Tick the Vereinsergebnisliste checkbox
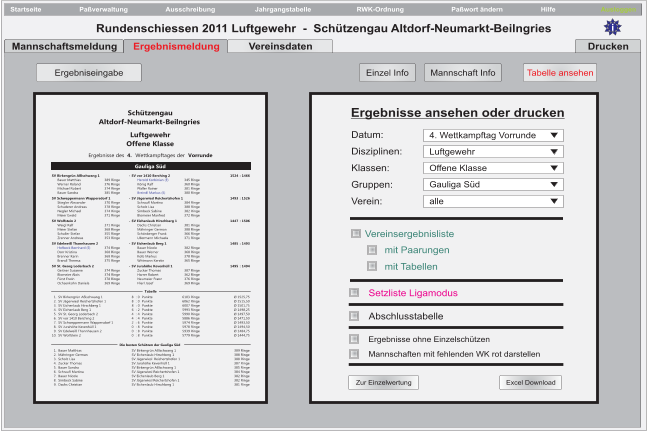This screenshot has width=647, height=432. (x=356, y=234)
